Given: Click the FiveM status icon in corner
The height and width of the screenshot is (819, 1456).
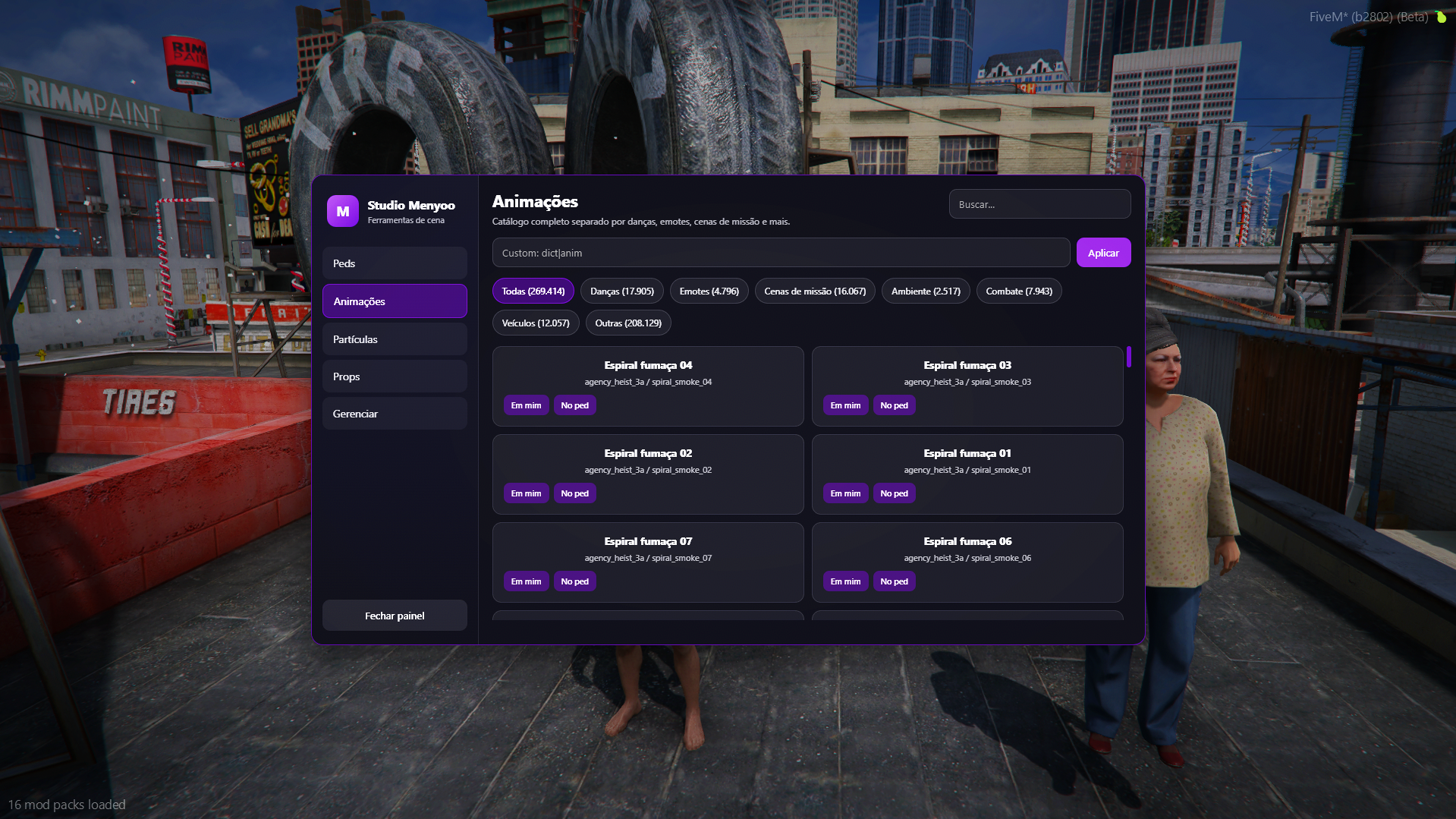Looking at the screenshot, I should (1441, 17).
